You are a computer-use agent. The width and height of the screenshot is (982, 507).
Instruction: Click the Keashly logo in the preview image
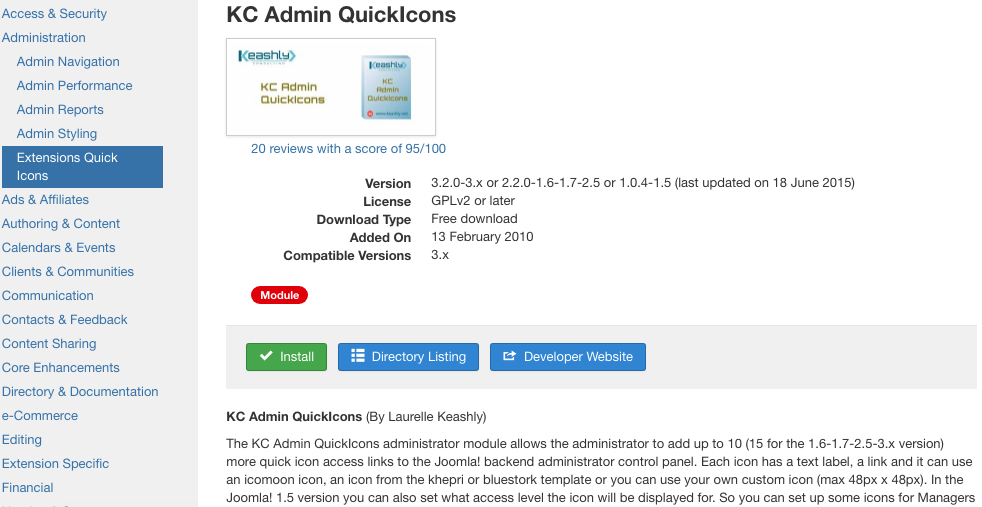coord(267,57)
